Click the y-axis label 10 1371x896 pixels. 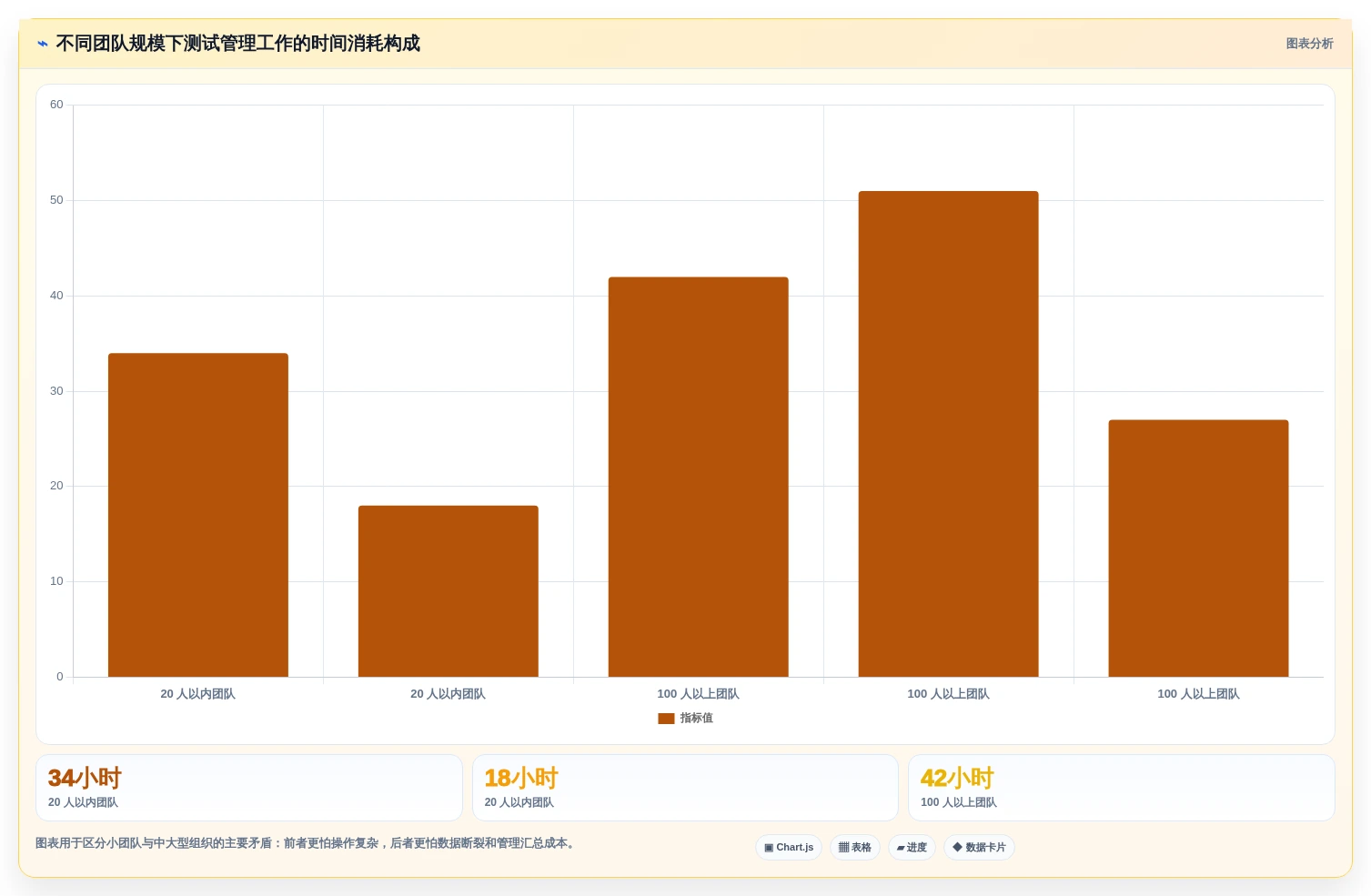[x=56, y=581]
